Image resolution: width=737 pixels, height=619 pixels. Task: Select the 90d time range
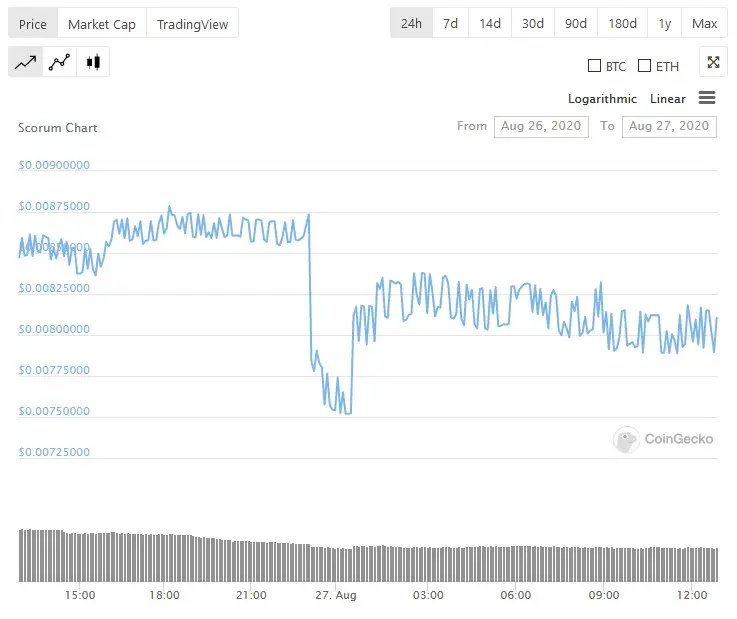coord(576,23)
